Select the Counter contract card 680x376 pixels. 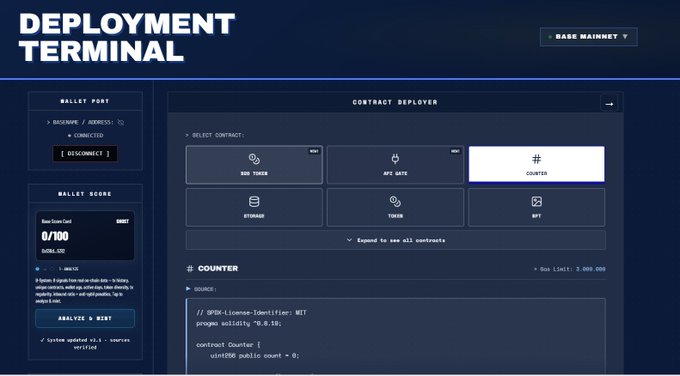pyautogui.click(x=536, y=164)
